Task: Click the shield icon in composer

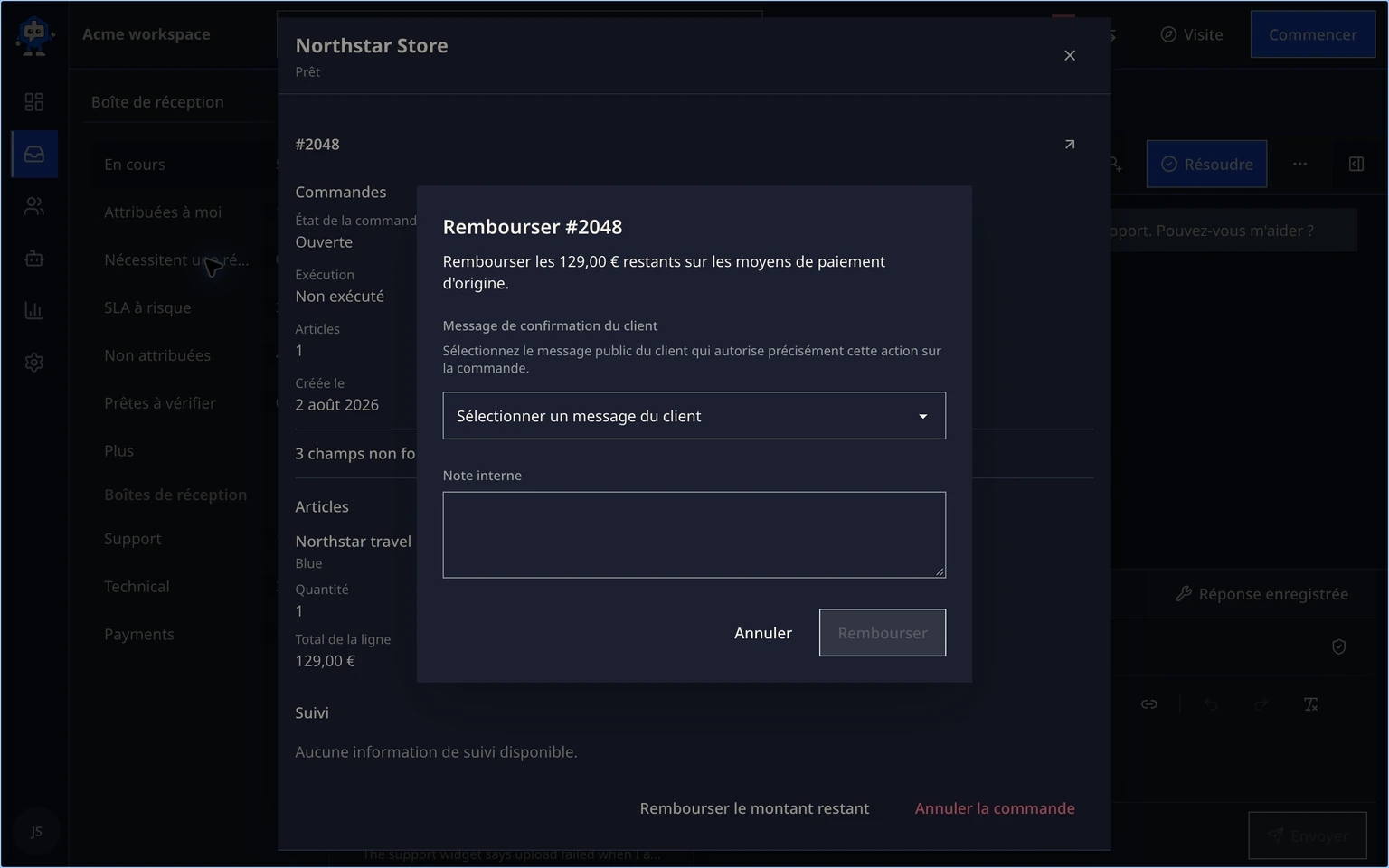Action: click(x=1339, y=646)
